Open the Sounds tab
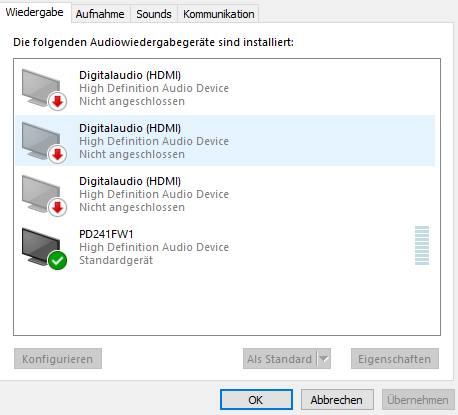Image resolution: width=458 pixels, height=415 pixels. click(x=154, y=14)
